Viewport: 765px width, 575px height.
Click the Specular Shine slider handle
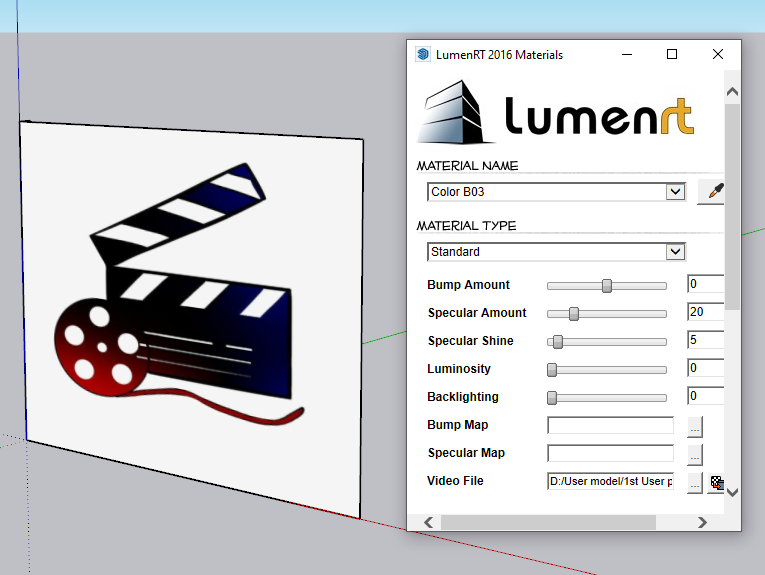[x=558, y=342]
